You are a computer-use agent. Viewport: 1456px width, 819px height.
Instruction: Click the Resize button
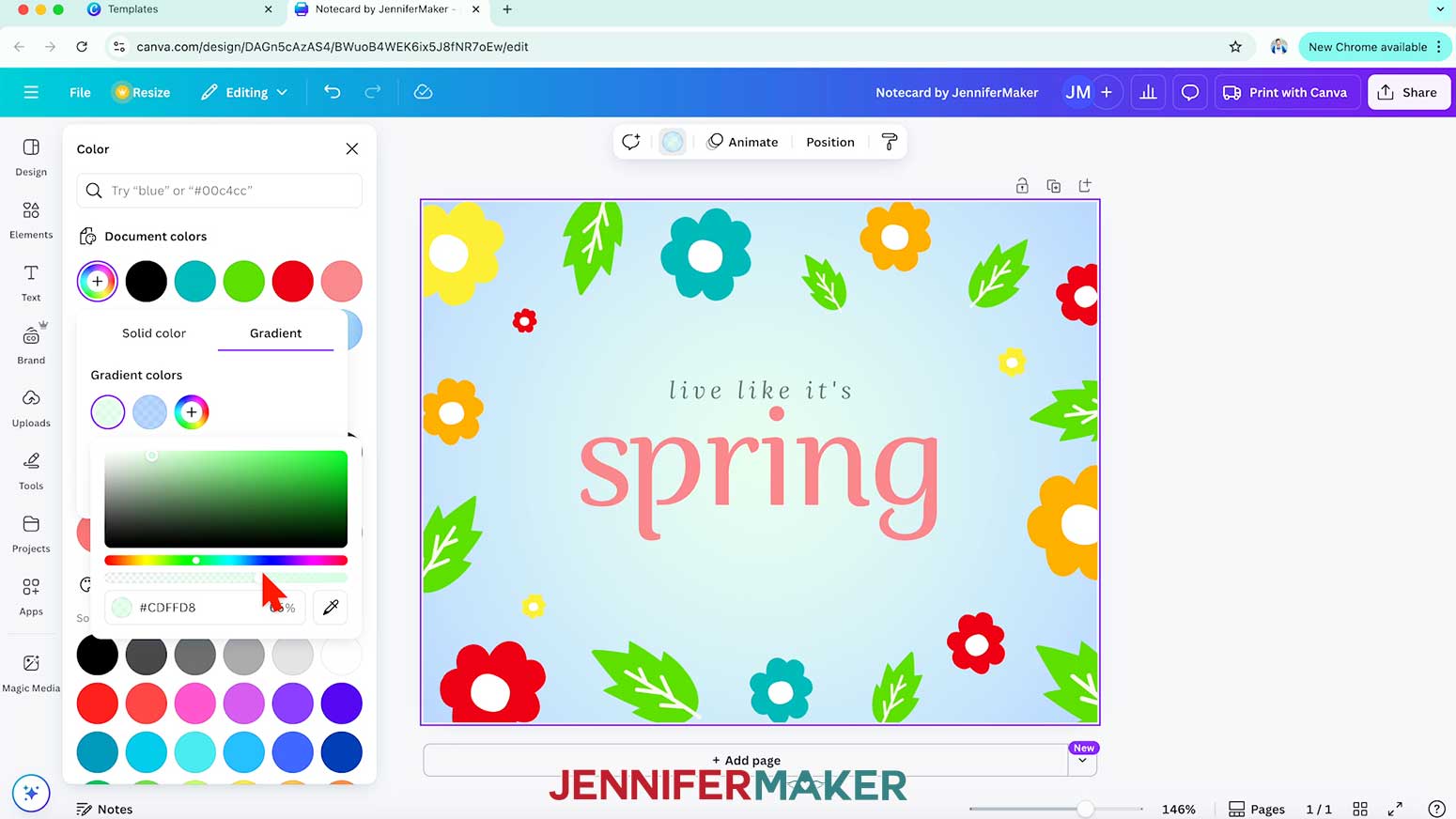click(142, 92)
